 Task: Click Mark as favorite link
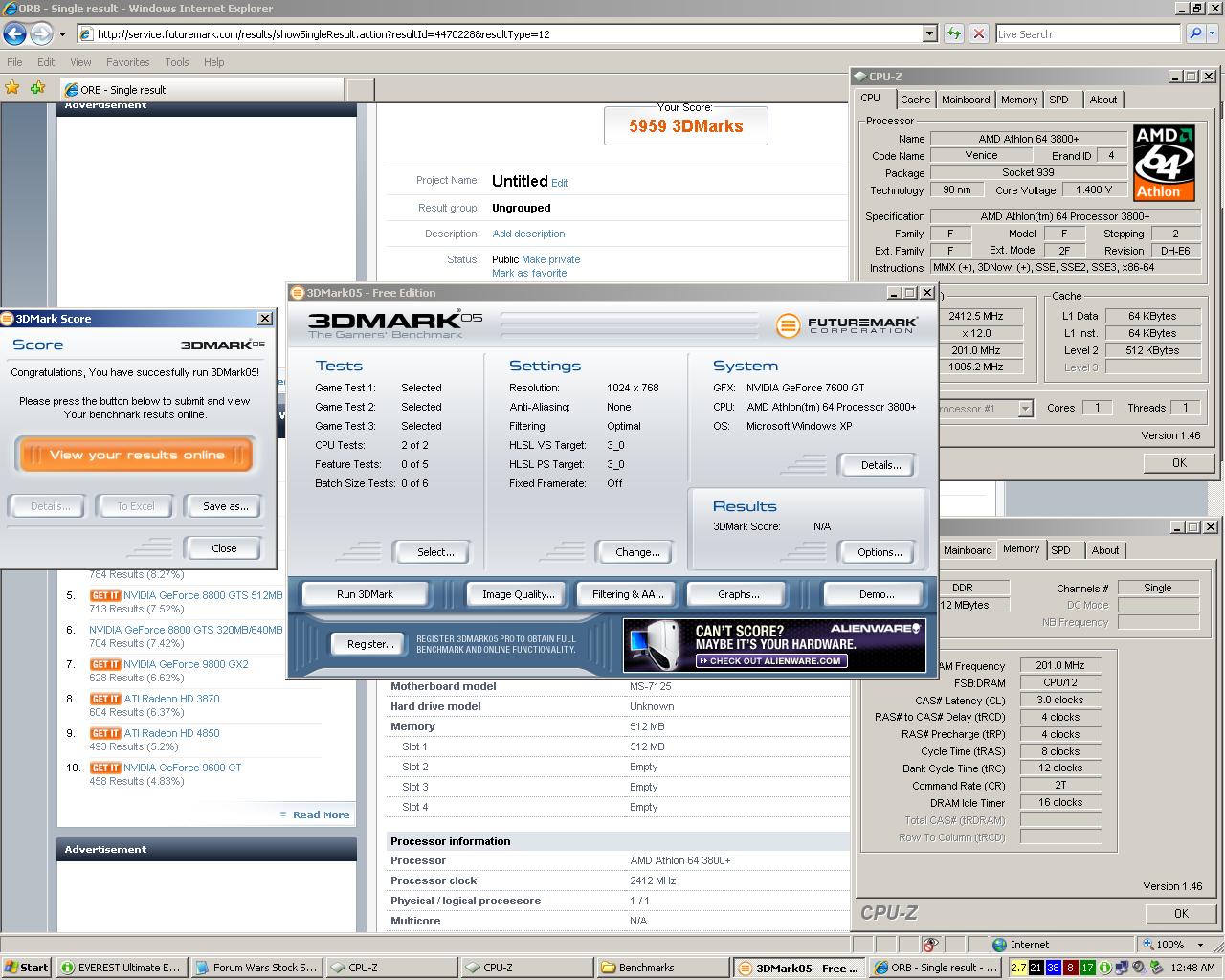pyautogui.click(x=529, y=273)
